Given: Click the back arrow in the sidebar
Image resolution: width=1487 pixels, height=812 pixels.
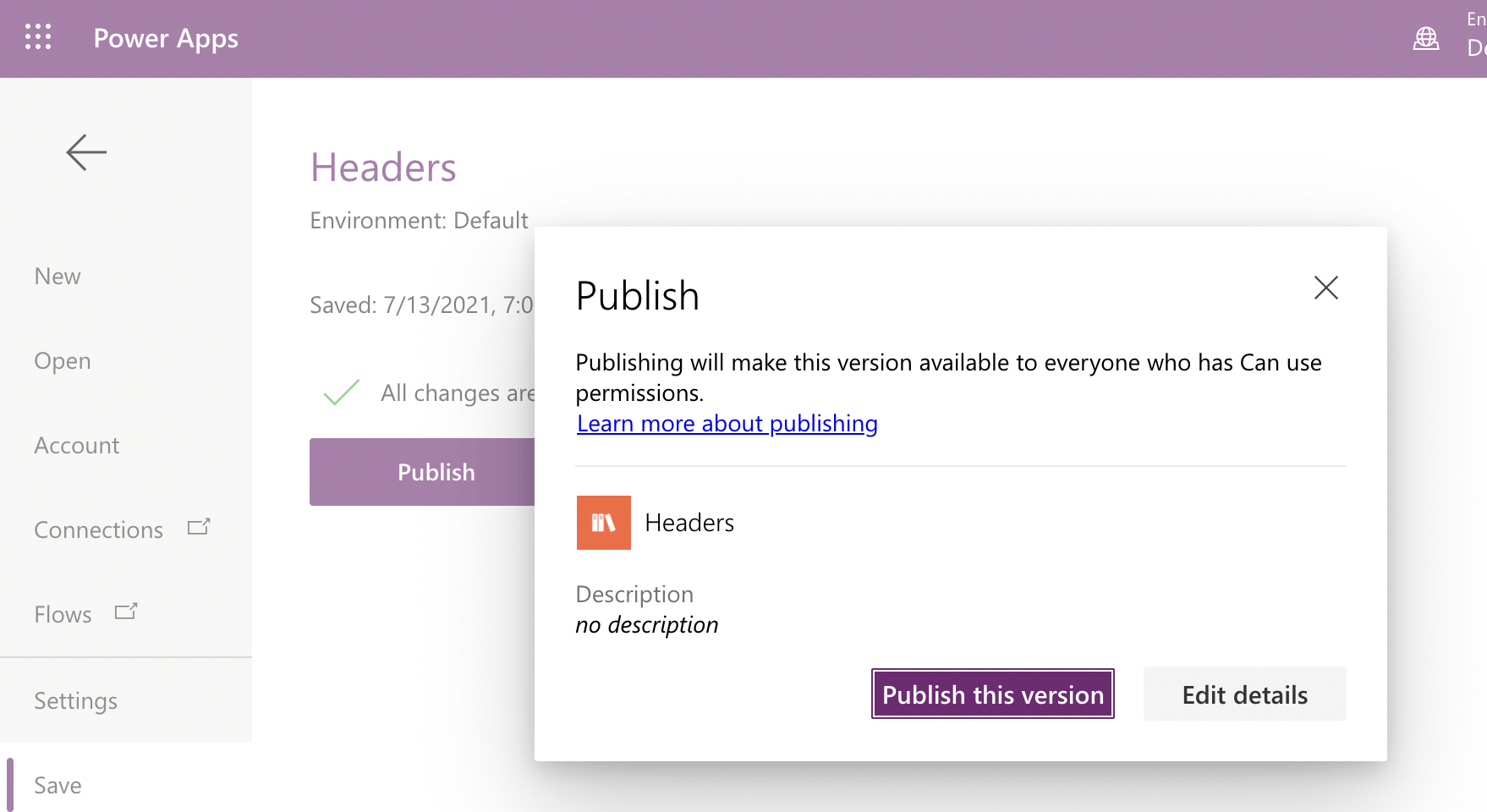Looking at the screenshot, I should [86, 152].
